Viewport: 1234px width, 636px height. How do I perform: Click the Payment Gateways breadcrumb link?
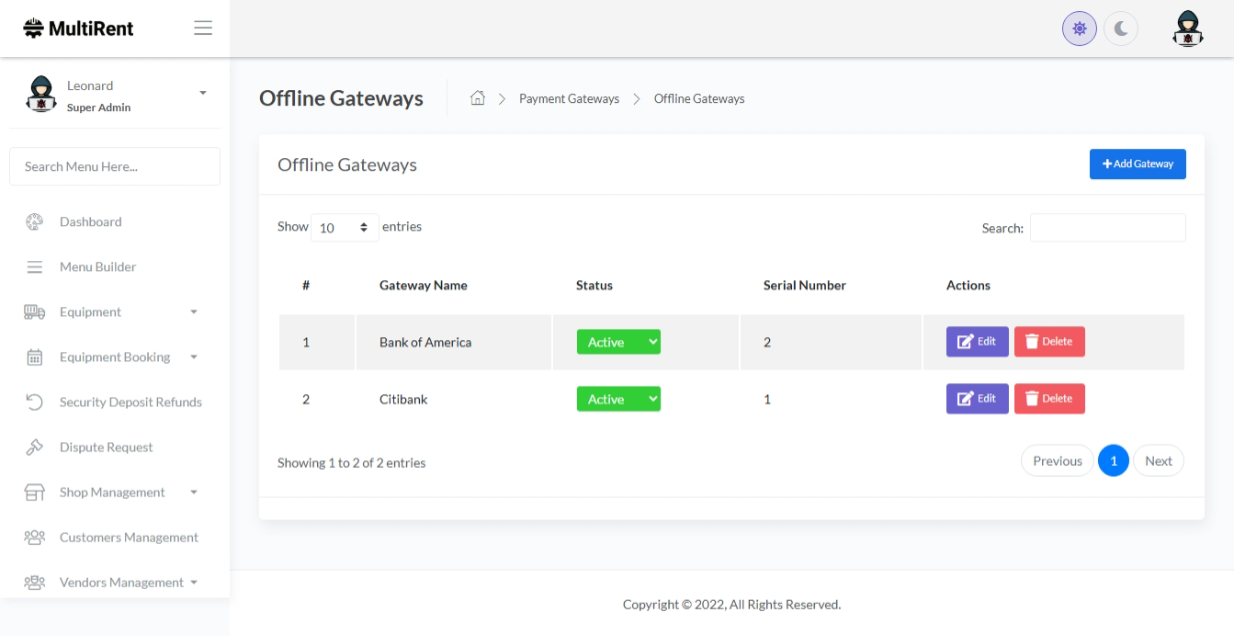point(569,99)
